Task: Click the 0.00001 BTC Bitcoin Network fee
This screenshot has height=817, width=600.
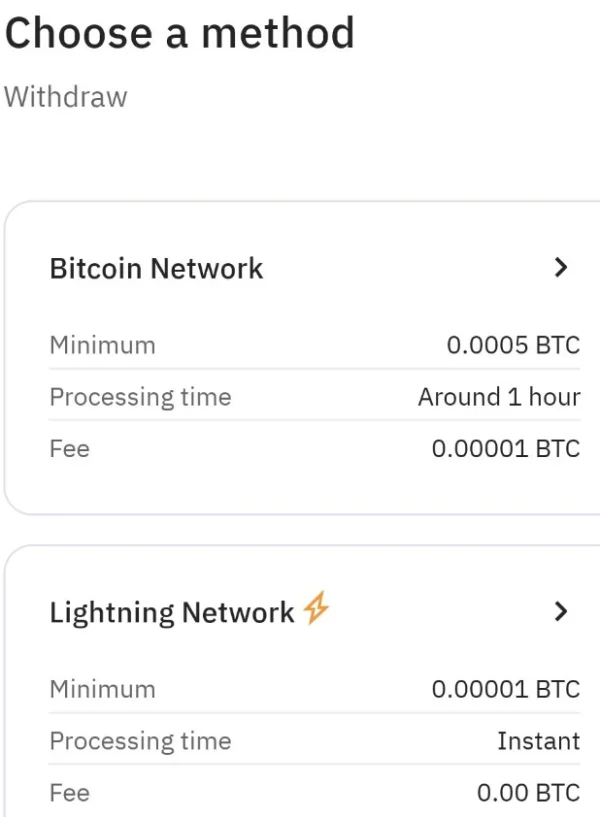Action: 505,449
